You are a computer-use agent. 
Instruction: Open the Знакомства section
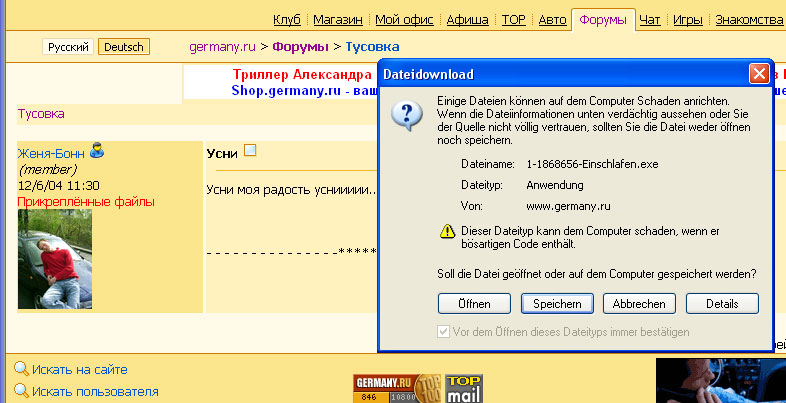749,20
